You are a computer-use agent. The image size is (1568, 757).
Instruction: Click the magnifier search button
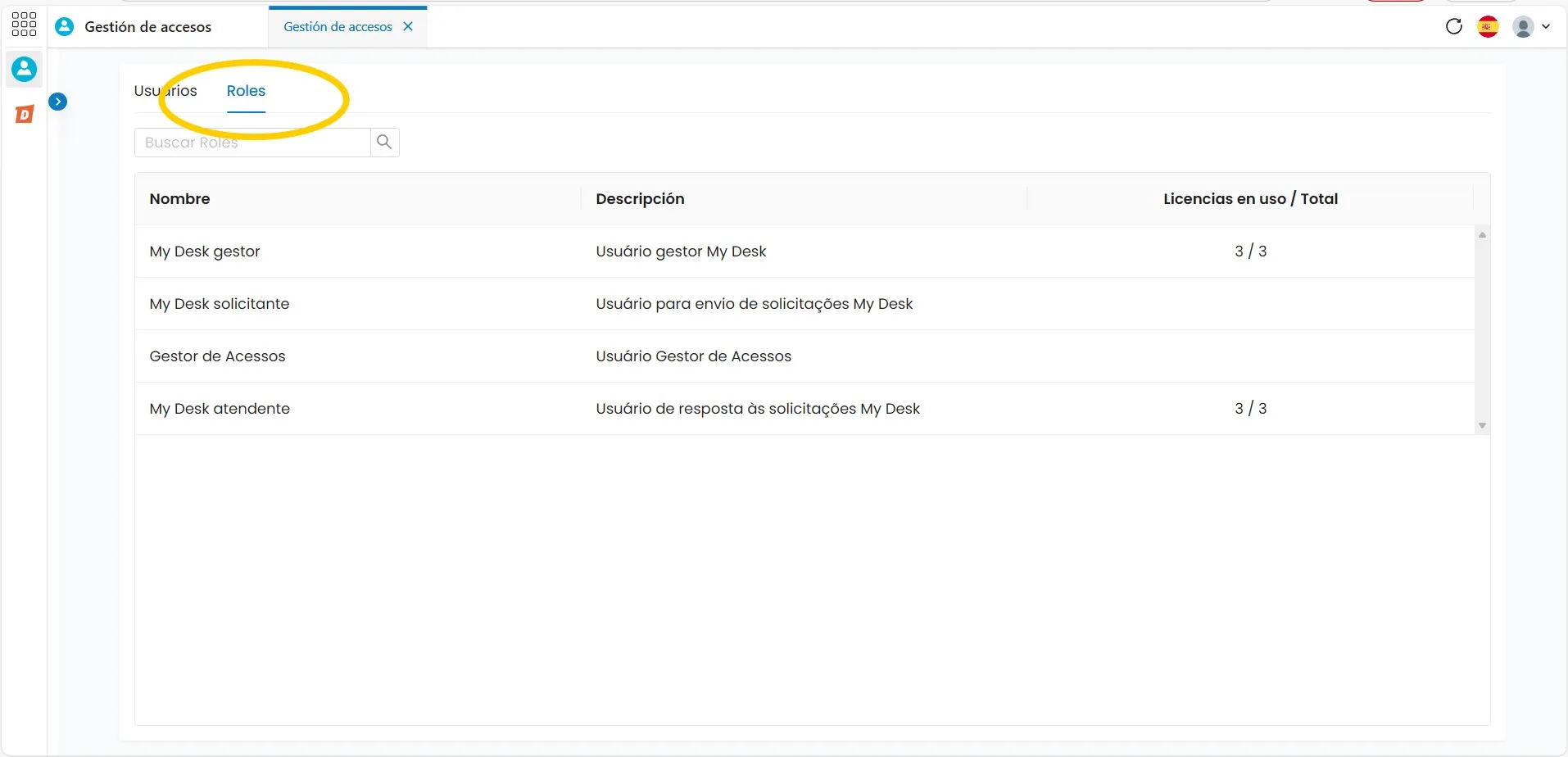coord(384,143)
